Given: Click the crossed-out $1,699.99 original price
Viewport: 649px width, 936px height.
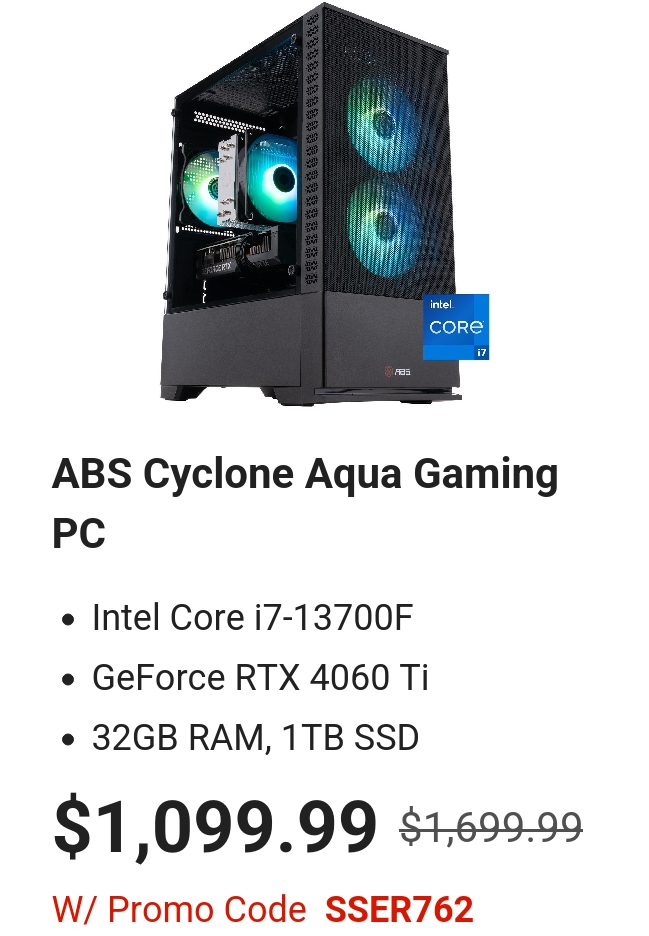Looking at the screenshot, I should click(x=491, y=827).
